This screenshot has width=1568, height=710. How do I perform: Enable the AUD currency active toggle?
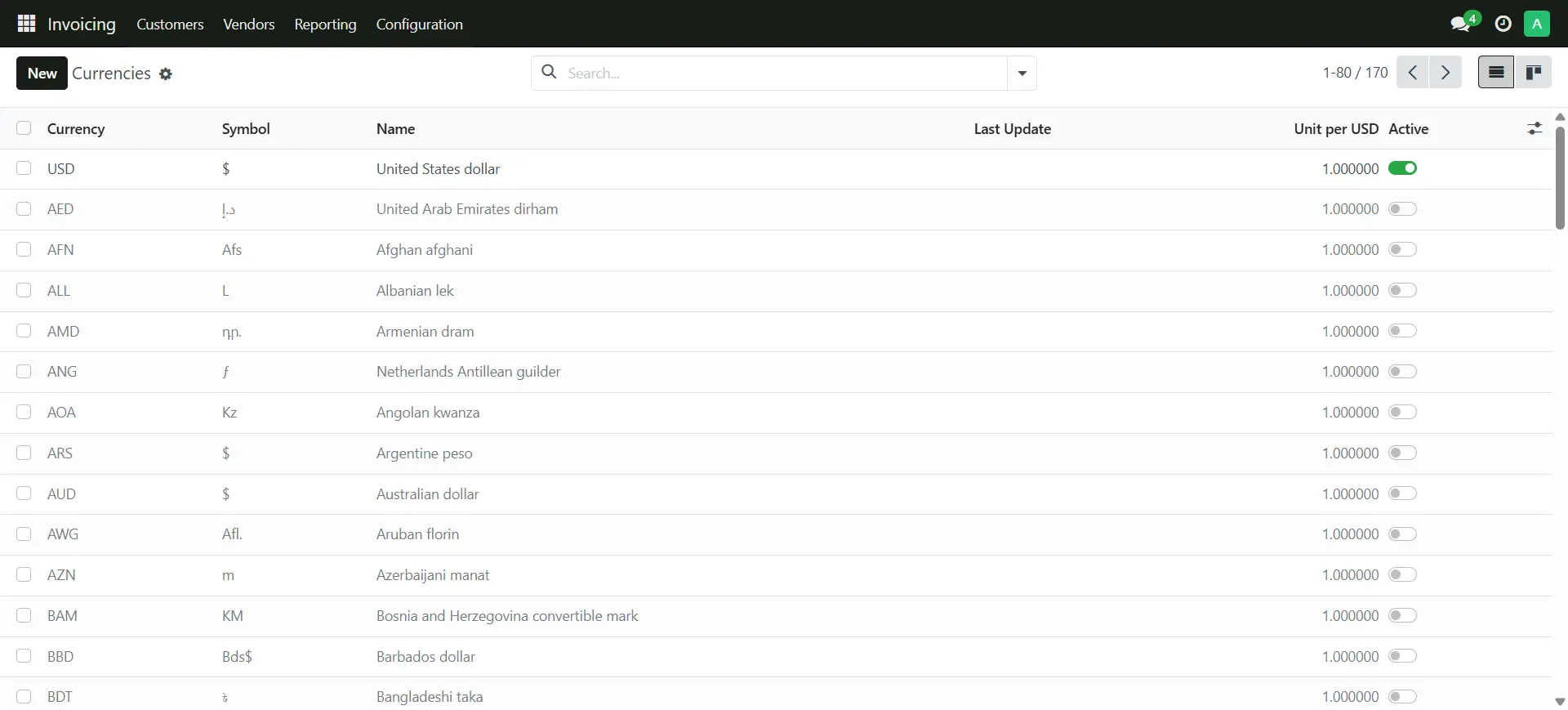[x=1402, y=493]
